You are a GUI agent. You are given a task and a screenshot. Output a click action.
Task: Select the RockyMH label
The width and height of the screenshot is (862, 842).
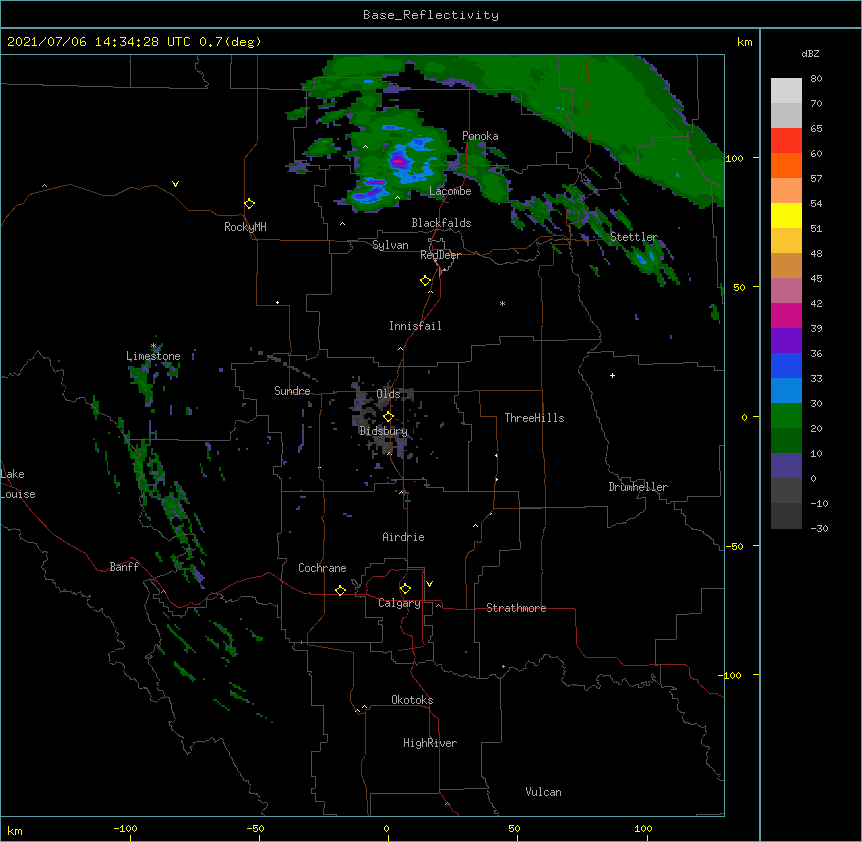click(245, 227)
